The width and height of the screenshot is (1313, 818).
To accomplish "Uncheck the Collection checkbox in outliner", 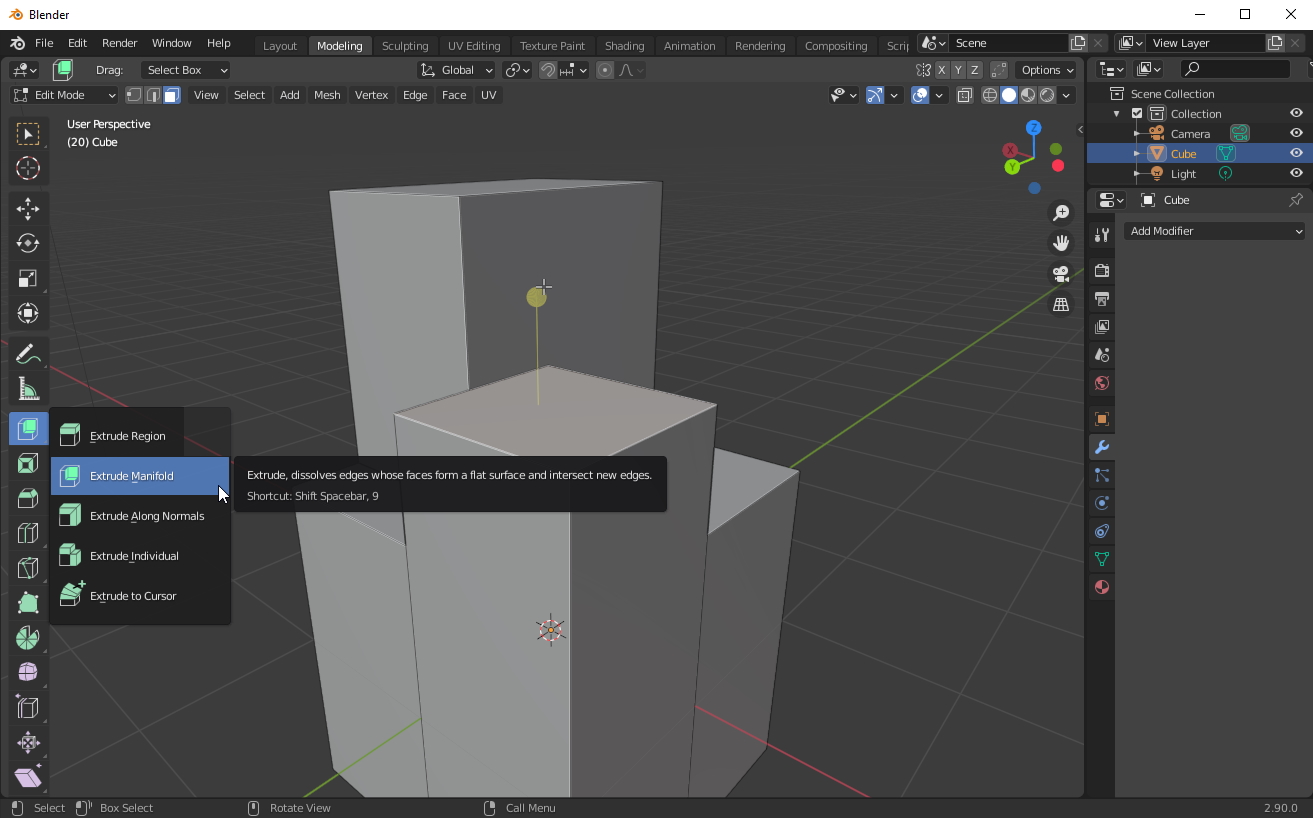I will [x=1137, y=114].
